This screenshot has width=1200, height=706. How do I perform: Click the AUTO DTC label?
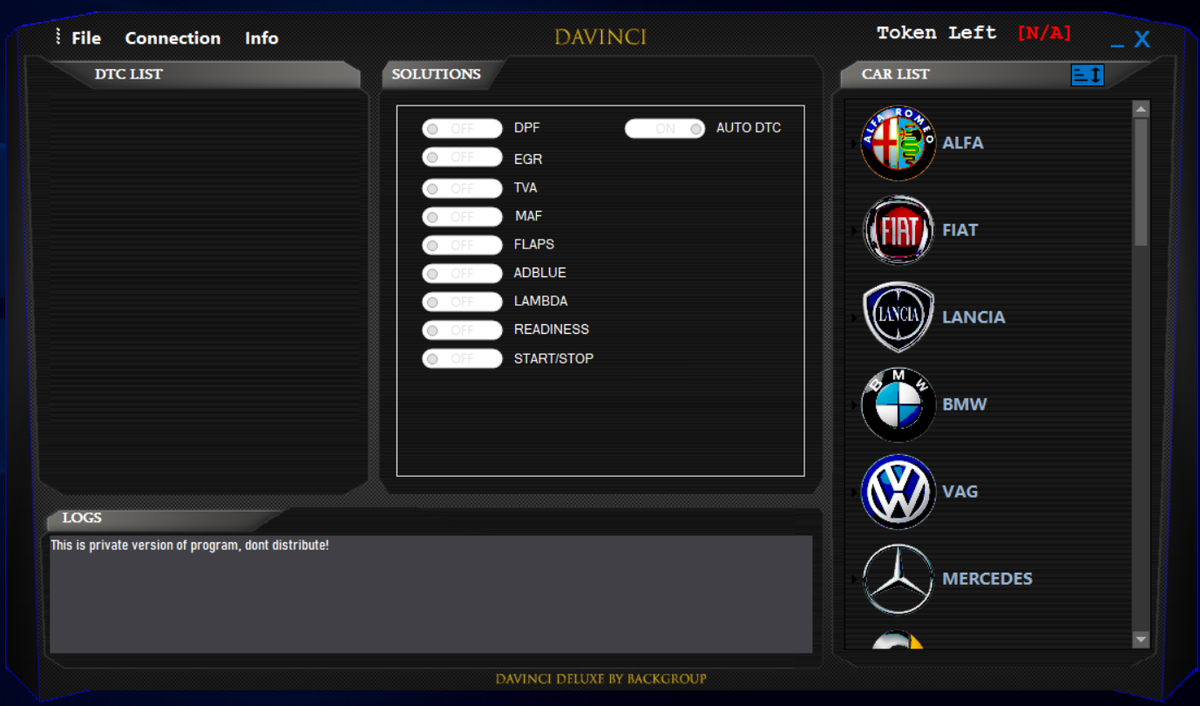click(x=749, y=128)
